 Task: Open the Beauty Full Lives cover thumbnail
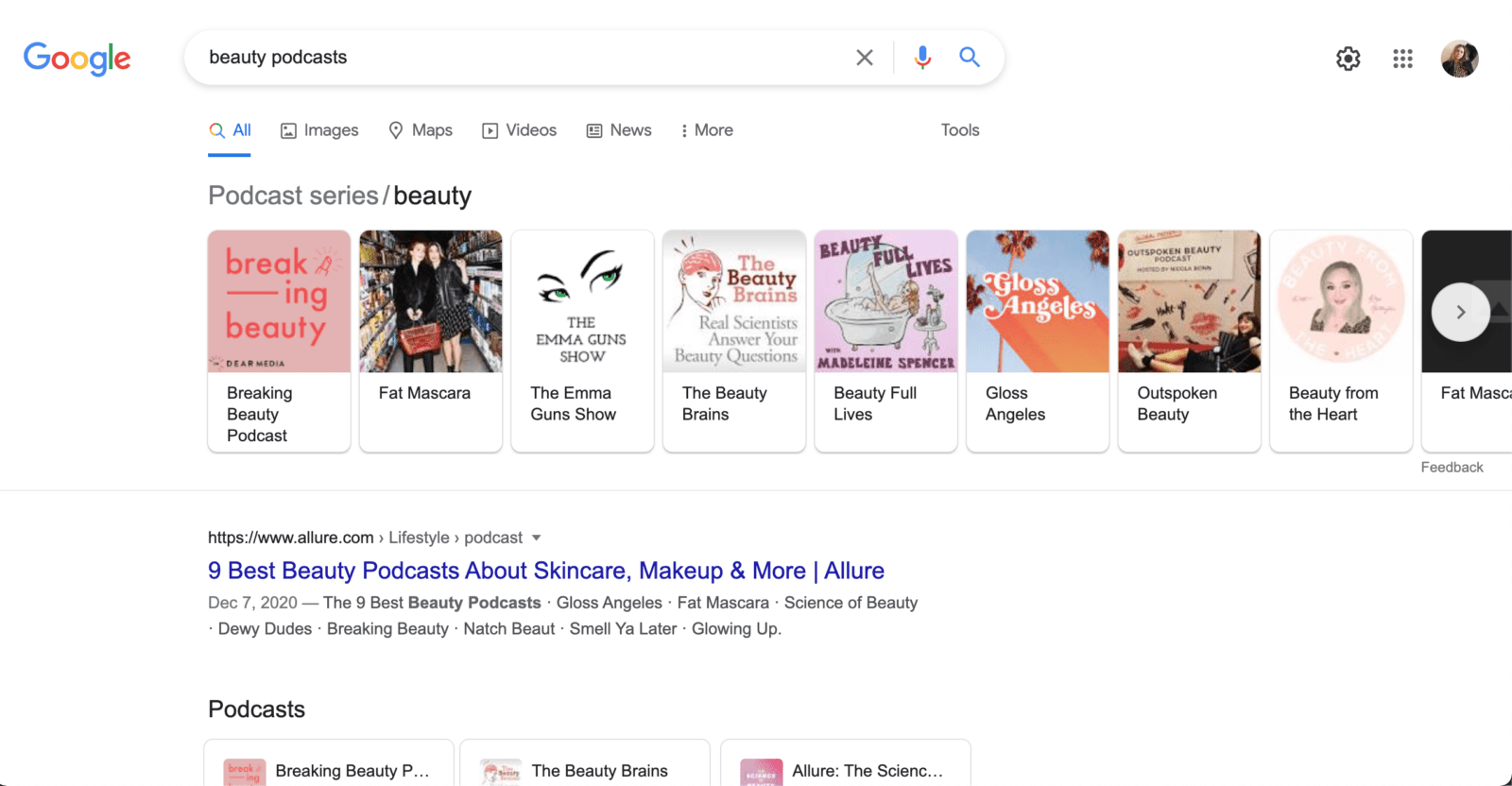click(886, 301)
